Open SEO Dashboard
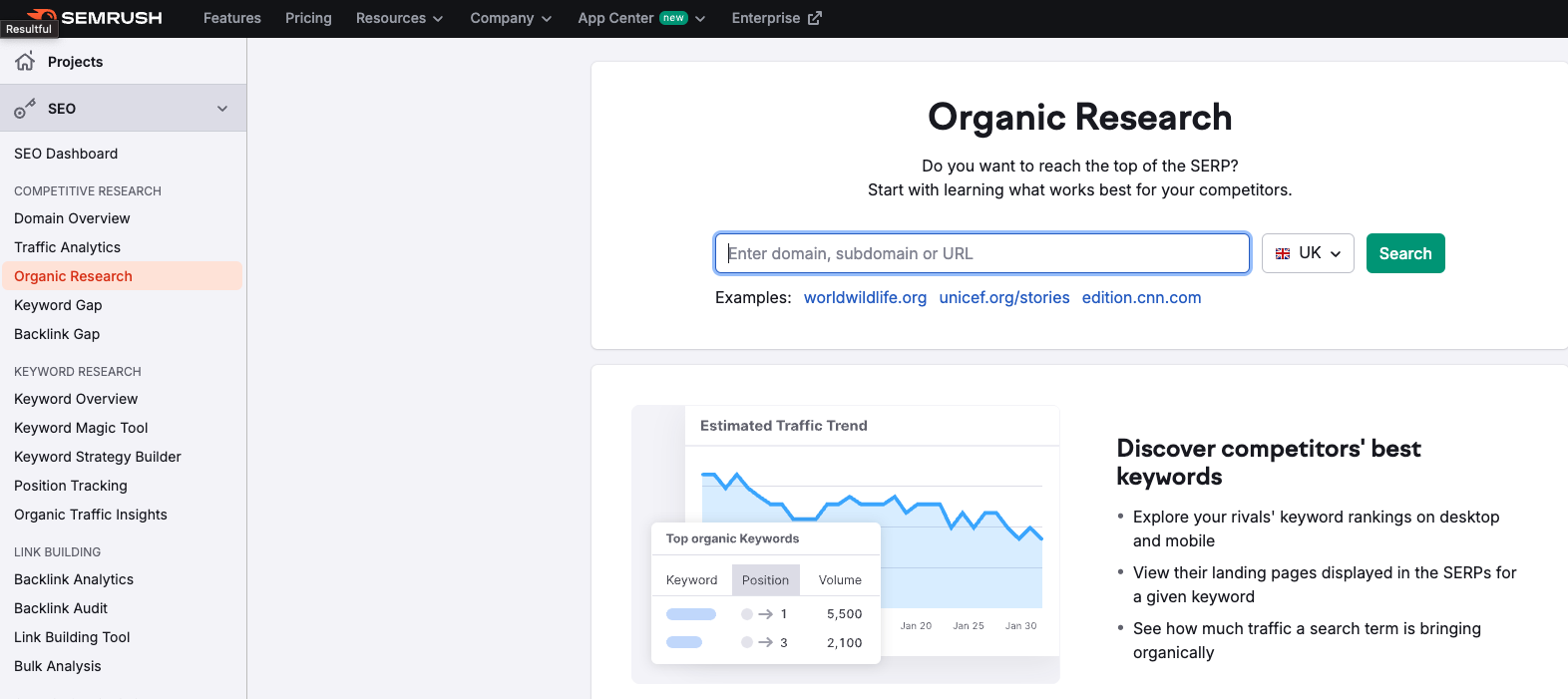The height and width of the screenshot is (699, 1568). pos(66,154)
